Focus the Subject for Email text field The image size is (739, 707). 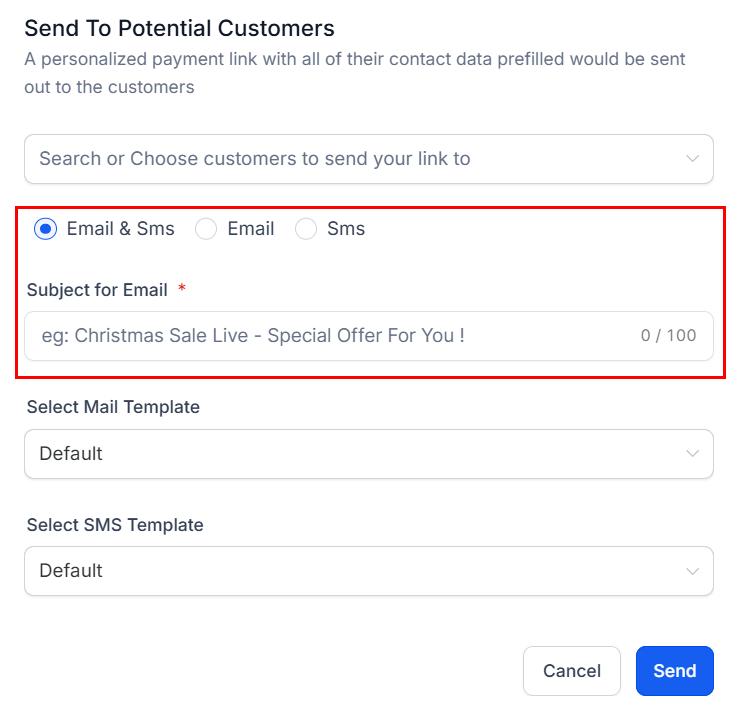tap(330, 336)
